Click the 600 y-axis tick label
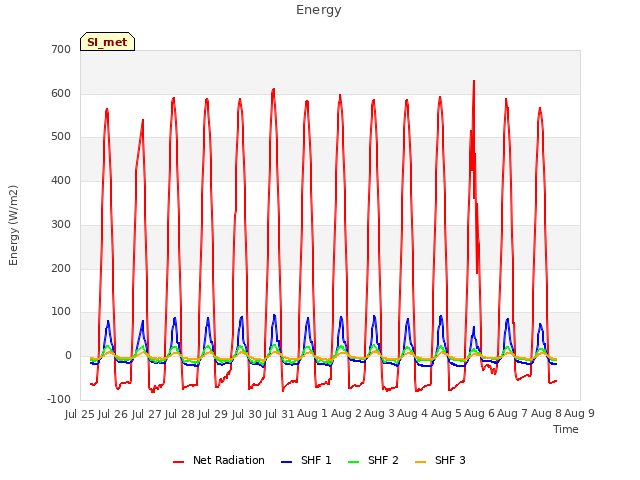640x480 pixels. 61,93
